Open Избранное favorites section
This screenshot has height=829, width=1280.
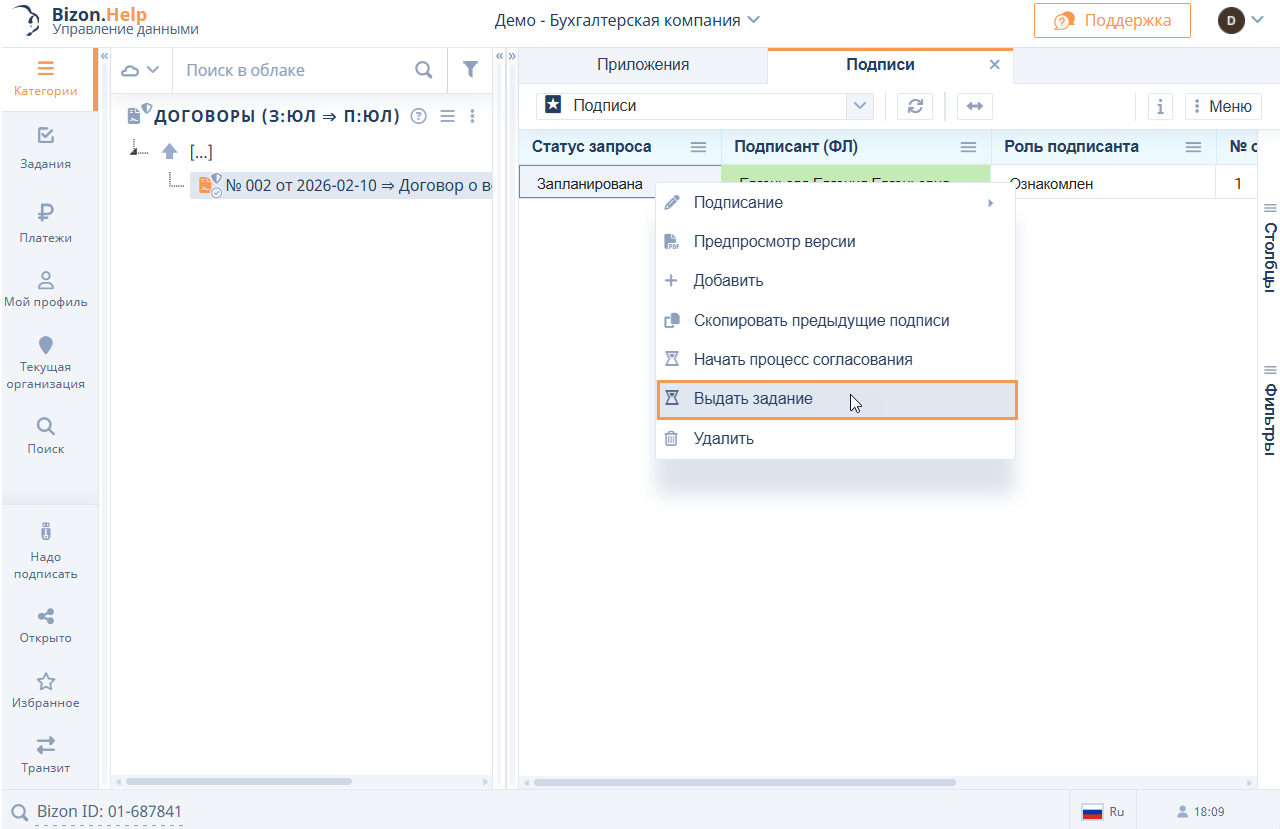[45, 690]
